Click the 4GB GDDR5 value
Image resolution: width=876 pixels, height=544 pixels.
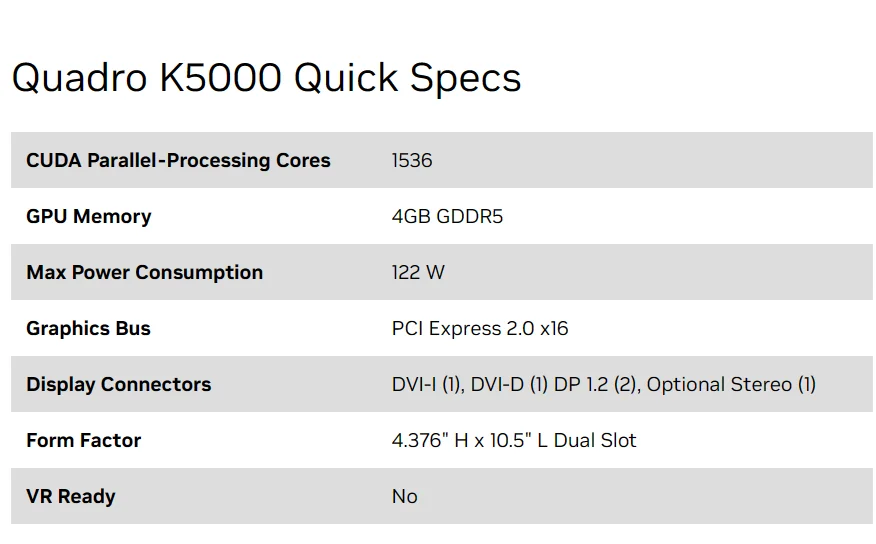[447, 216]
